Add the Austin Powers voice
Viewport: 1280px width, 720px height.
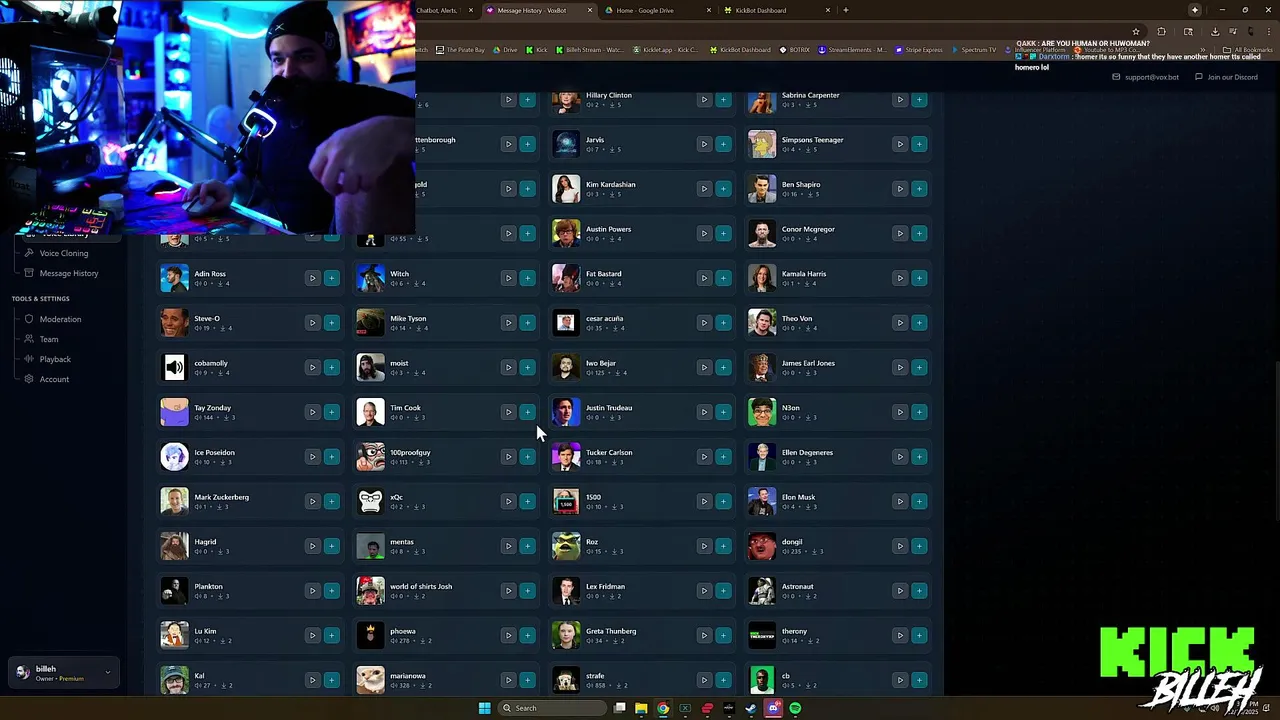[x=723, y=233]
